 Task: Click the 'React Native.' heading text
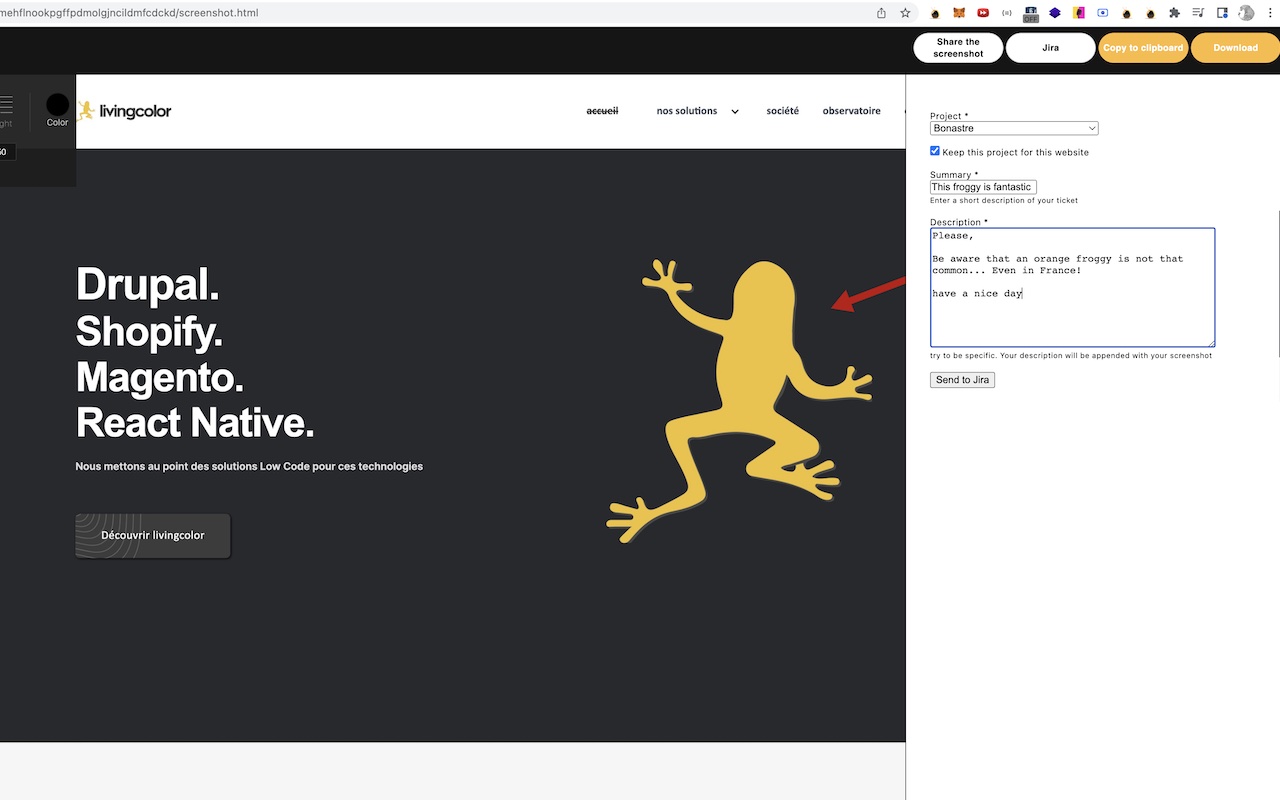click(195, 423)
